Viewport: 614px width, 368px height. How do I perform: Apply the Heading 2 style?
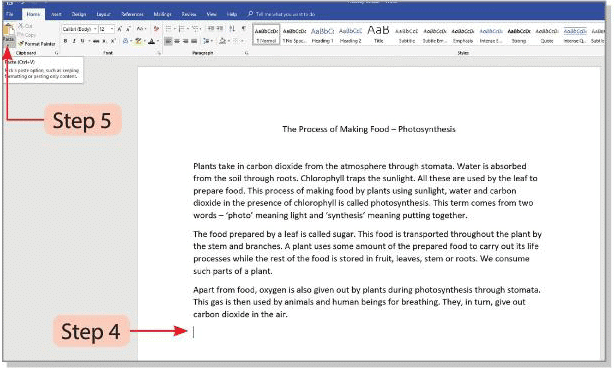[350, 34]
